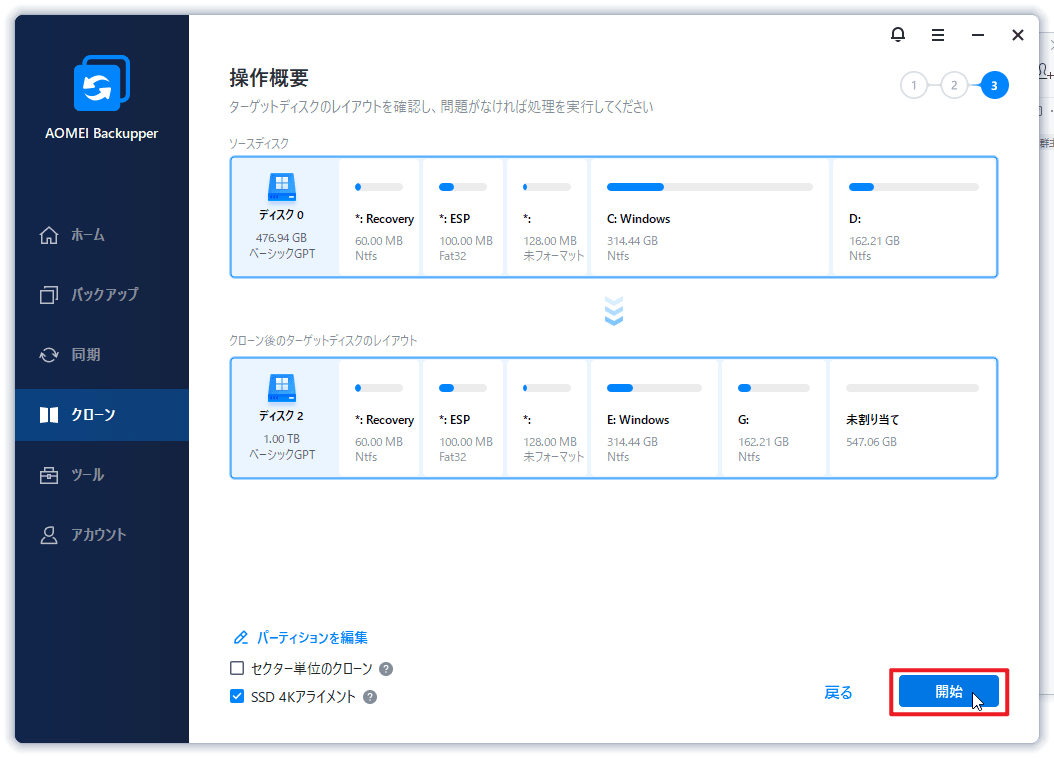The height and width of the screenshot is (758, 1054).
Task: Uncheck SSD 4Kアライメント checkbox
Action: point(237,696)
